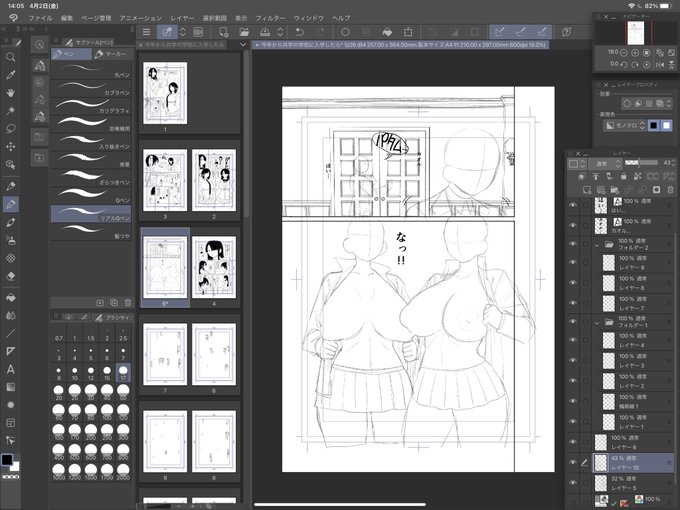Flip canvas horizontally in Navigator
This screenshot has height=510, width=680.
660,64
